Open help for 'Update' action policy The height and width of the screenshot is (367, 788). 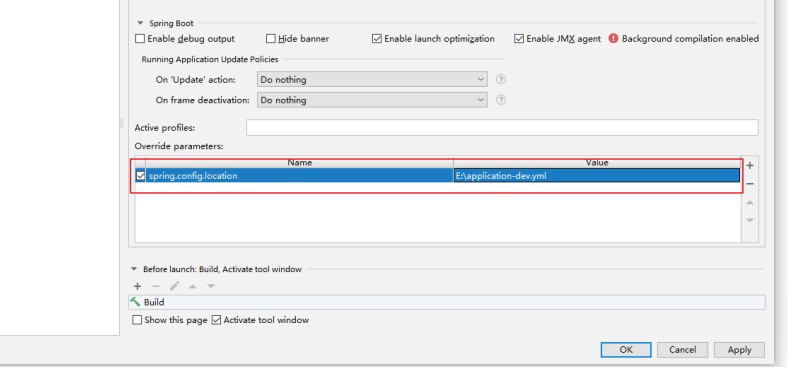coord(501,79)
